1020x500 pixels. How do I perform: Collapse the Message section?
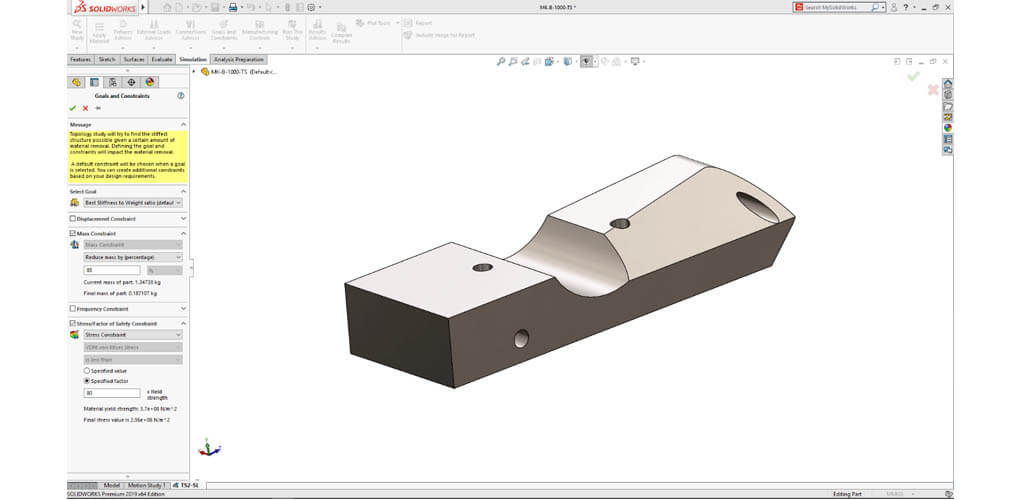pos(183,124)
